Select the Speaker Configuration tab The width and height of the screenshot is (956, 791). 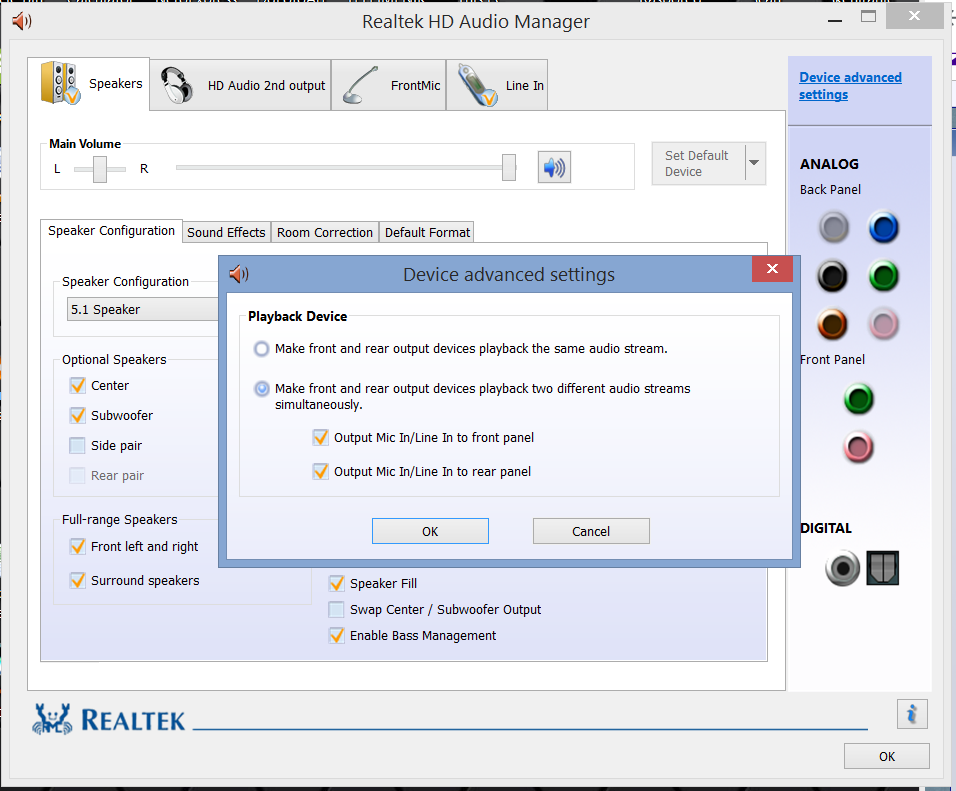pos(112,231)
